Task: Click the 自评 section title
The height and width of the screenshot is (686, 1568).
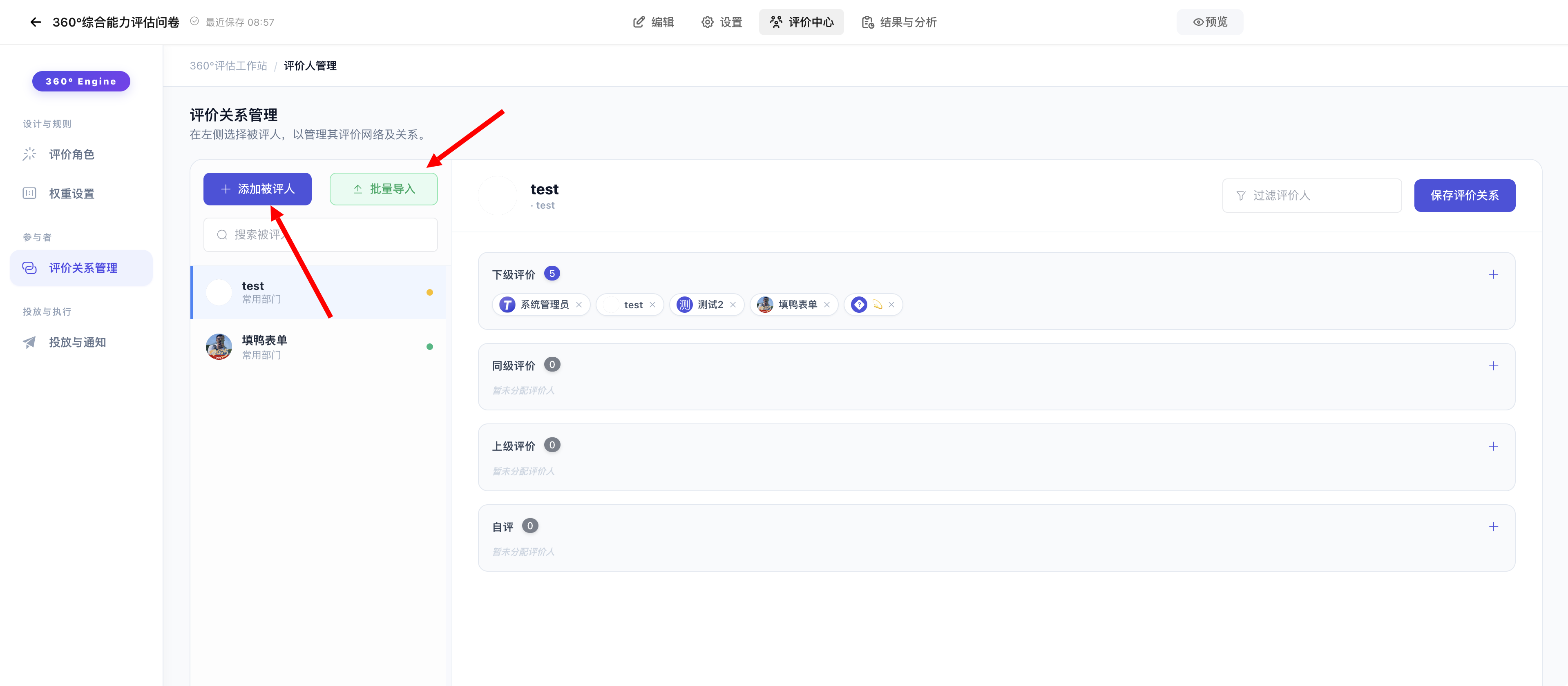Action: pyautogui.click(x=503, y=527)
